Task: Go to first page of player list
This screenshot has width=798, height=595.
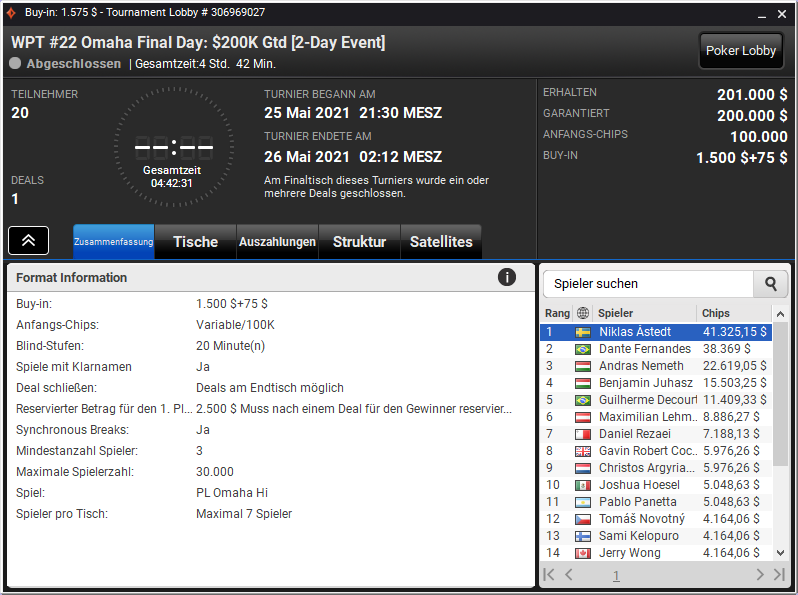Action: click(x=549, y=575)
